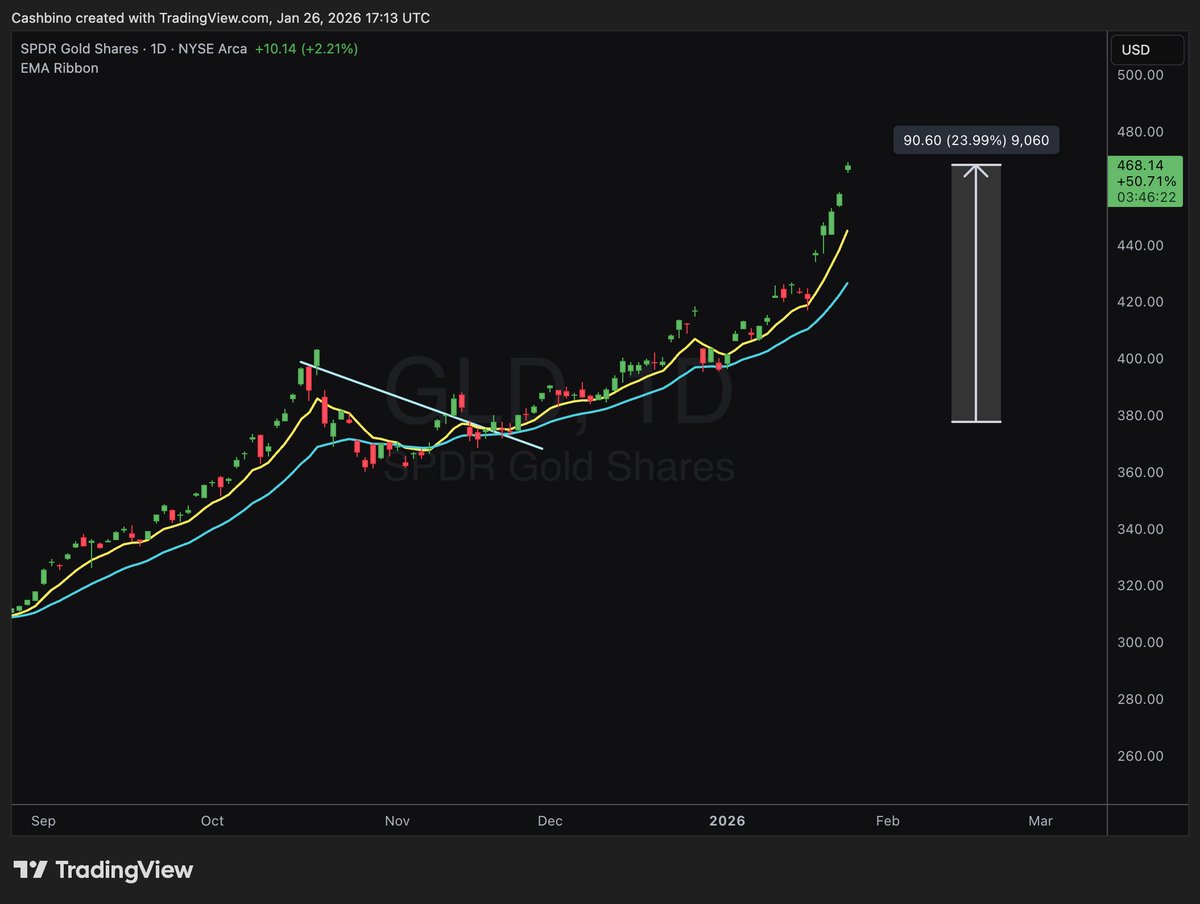Click the Dec time axis label

coord(550,821)
